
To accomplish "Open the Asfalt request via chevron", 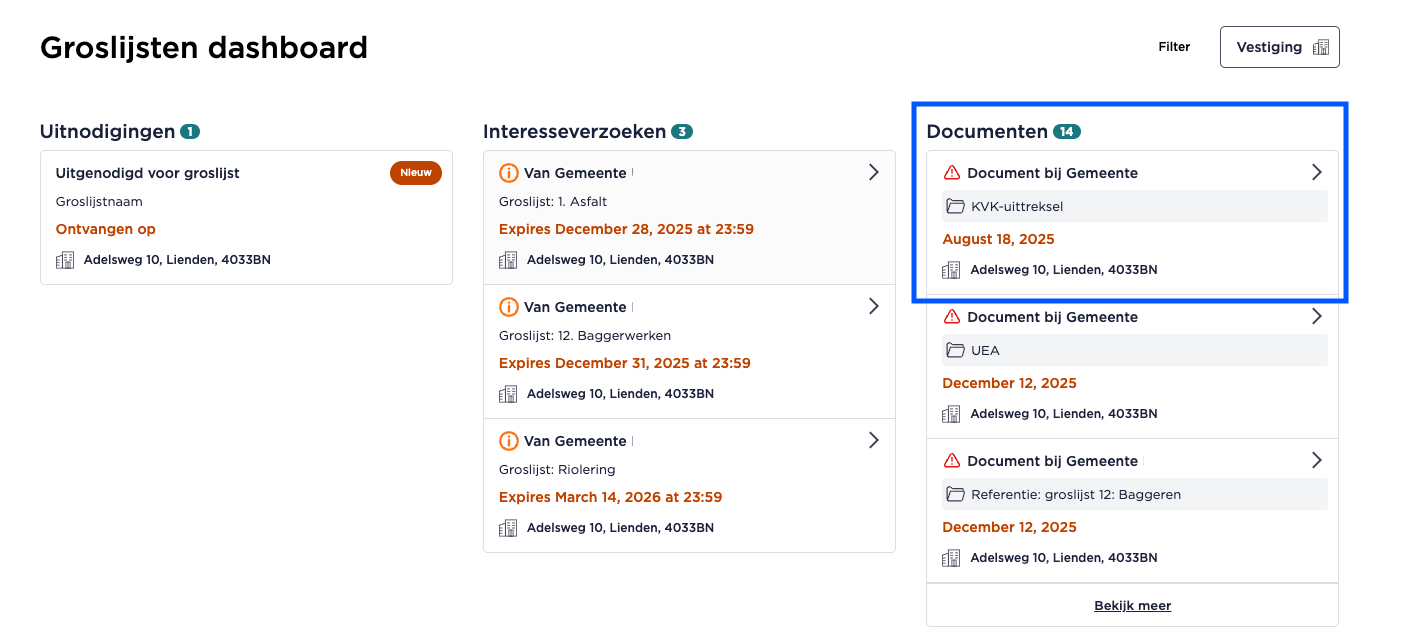I will (873, 172).
